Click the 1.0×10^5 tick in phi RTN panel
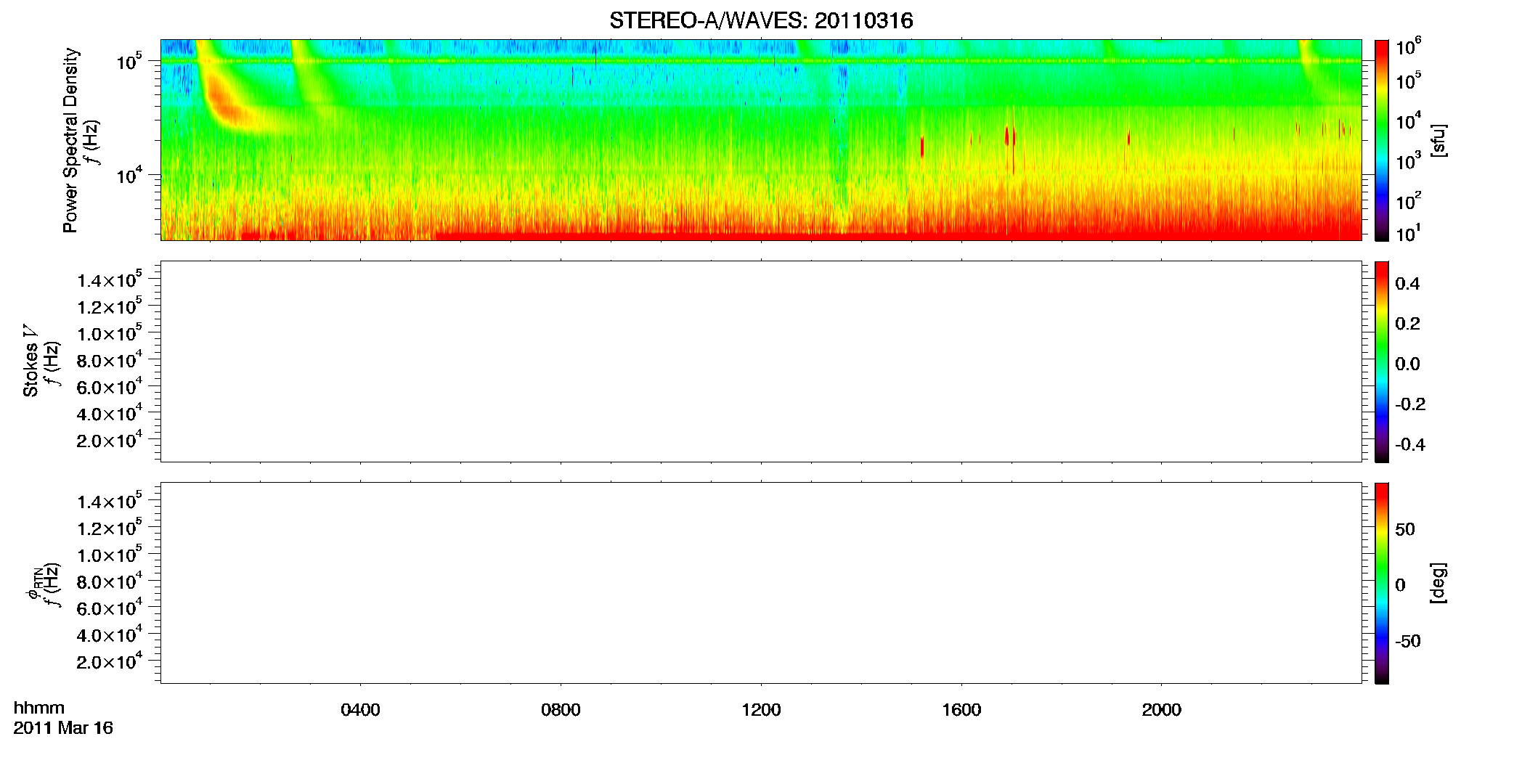 110,554
